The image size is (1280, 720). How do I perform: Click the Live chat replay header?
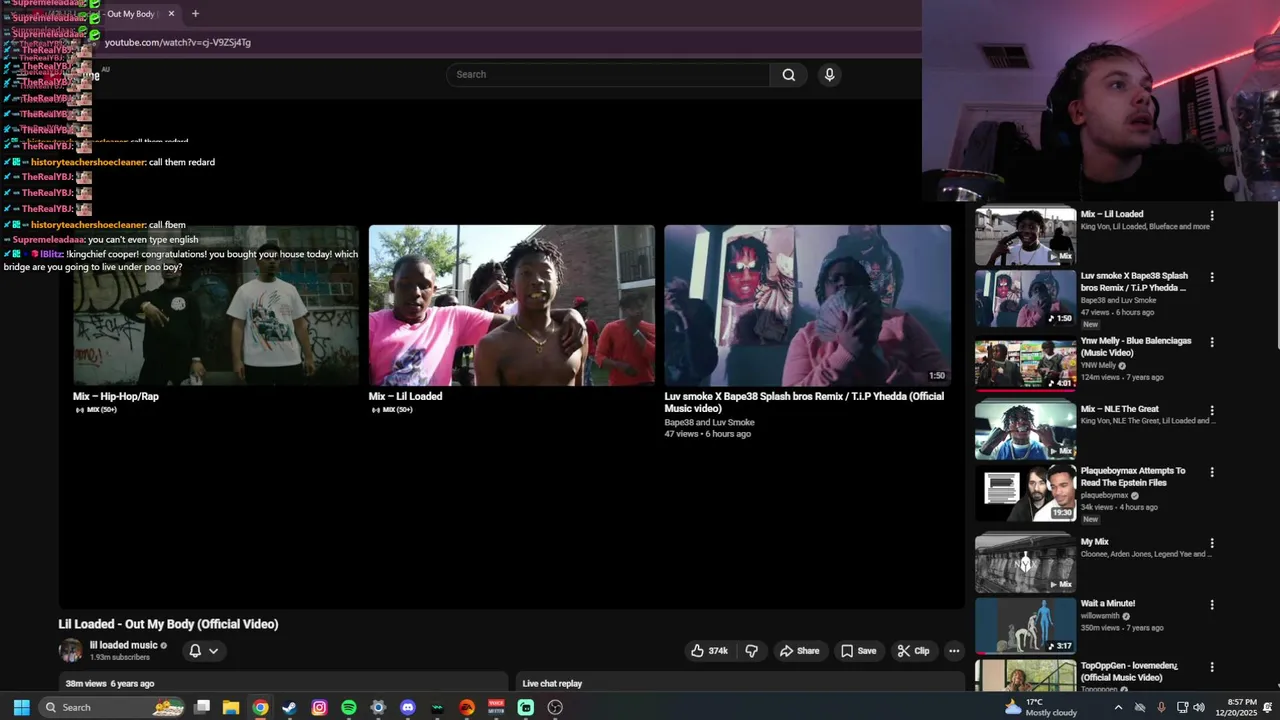pos(552,684)
